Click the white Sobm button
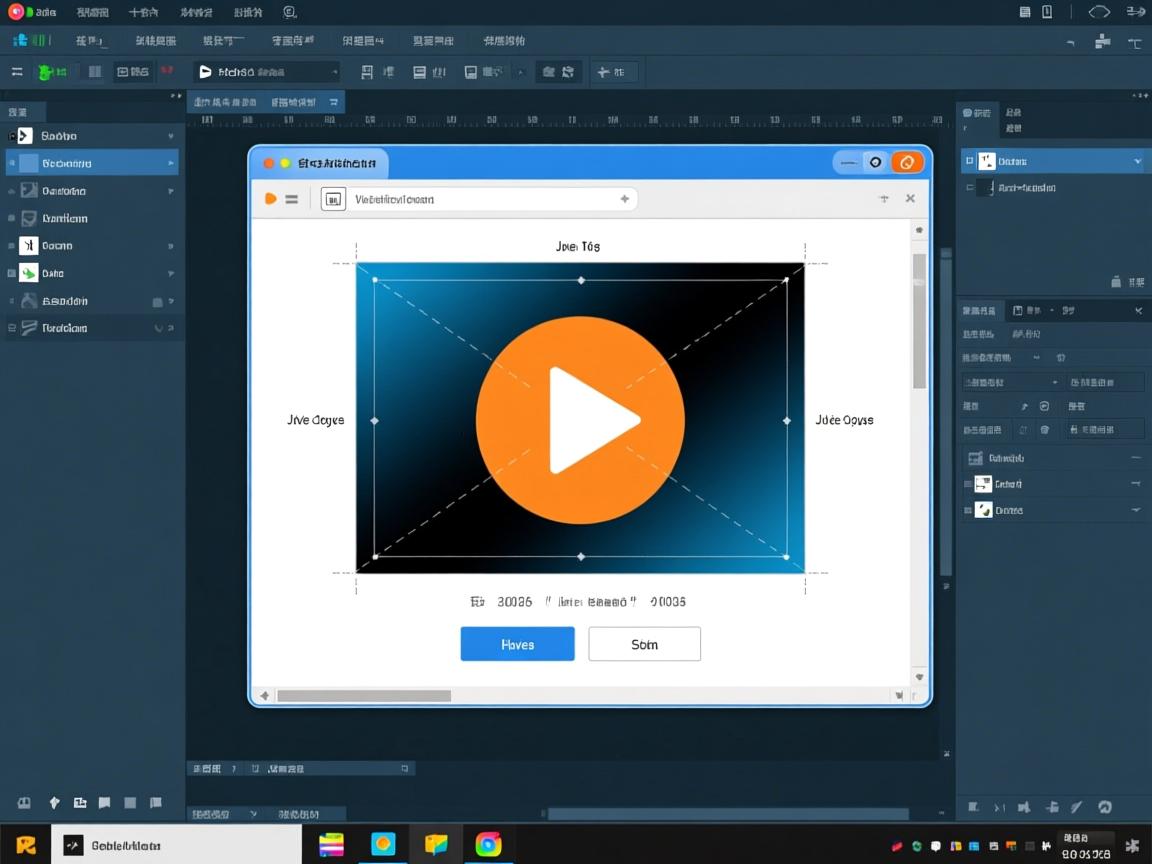The width and height of the screenshot is (1152, 864). [x=644, y=644]
